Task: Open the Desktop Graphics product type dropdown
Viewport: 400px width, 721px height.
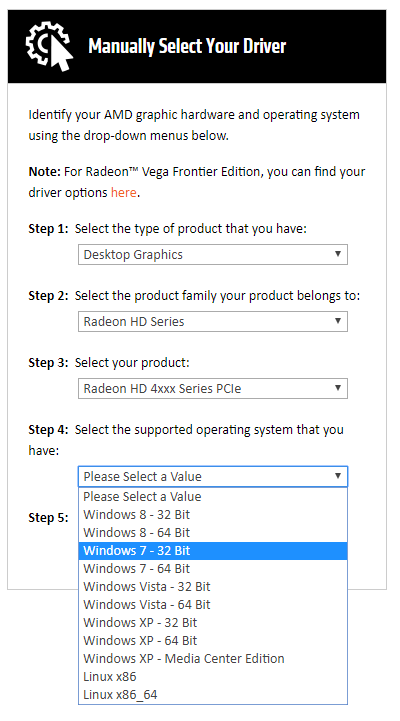Action: [x=213, y=254]
